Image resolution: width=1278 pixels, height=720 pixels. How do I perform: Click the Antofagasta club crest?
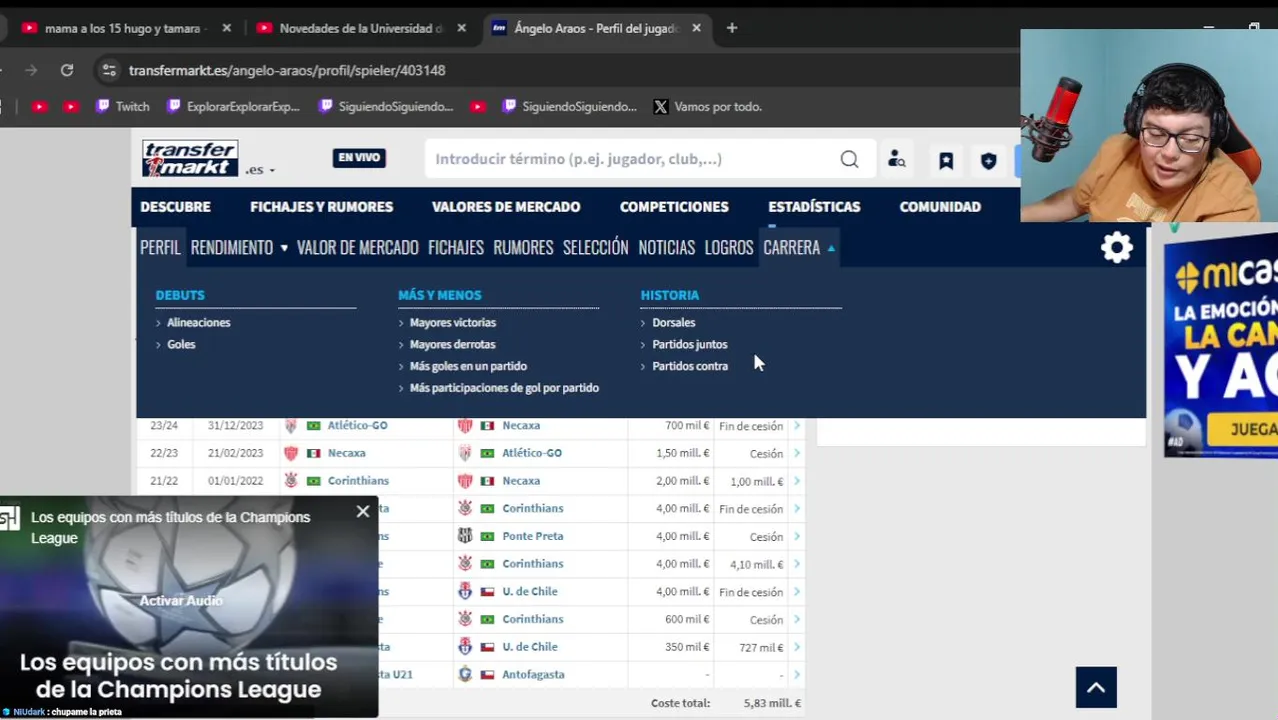465,674
